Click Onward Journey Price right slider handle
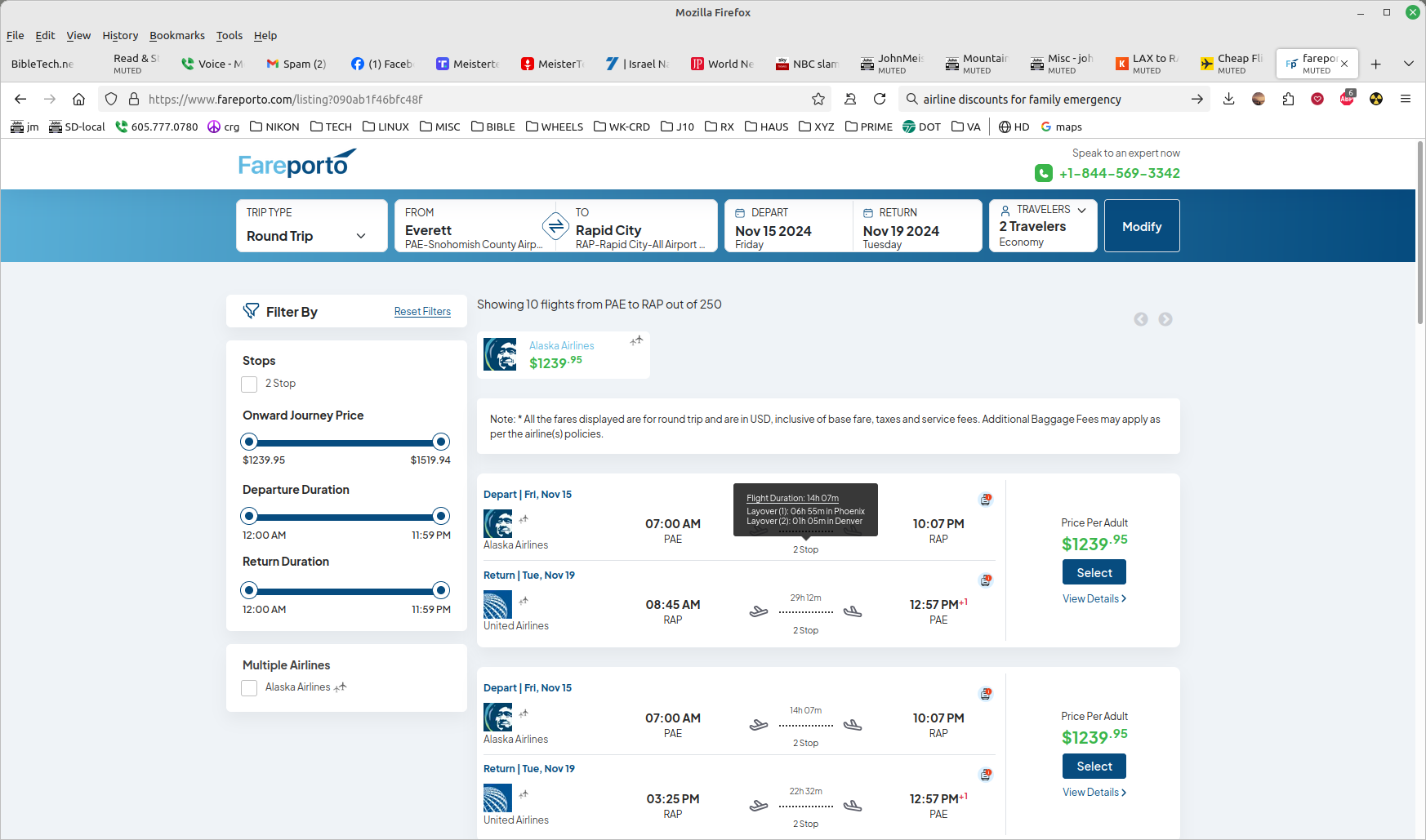1426x840 pixels. coord(441,442)
